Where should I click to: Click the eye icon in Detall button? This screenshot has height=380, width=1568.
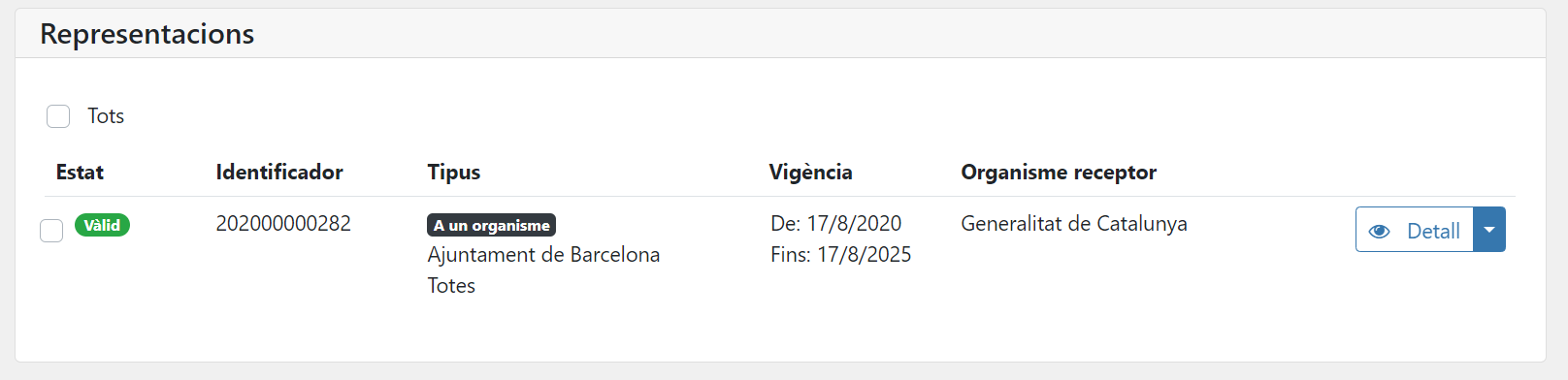1379,231
